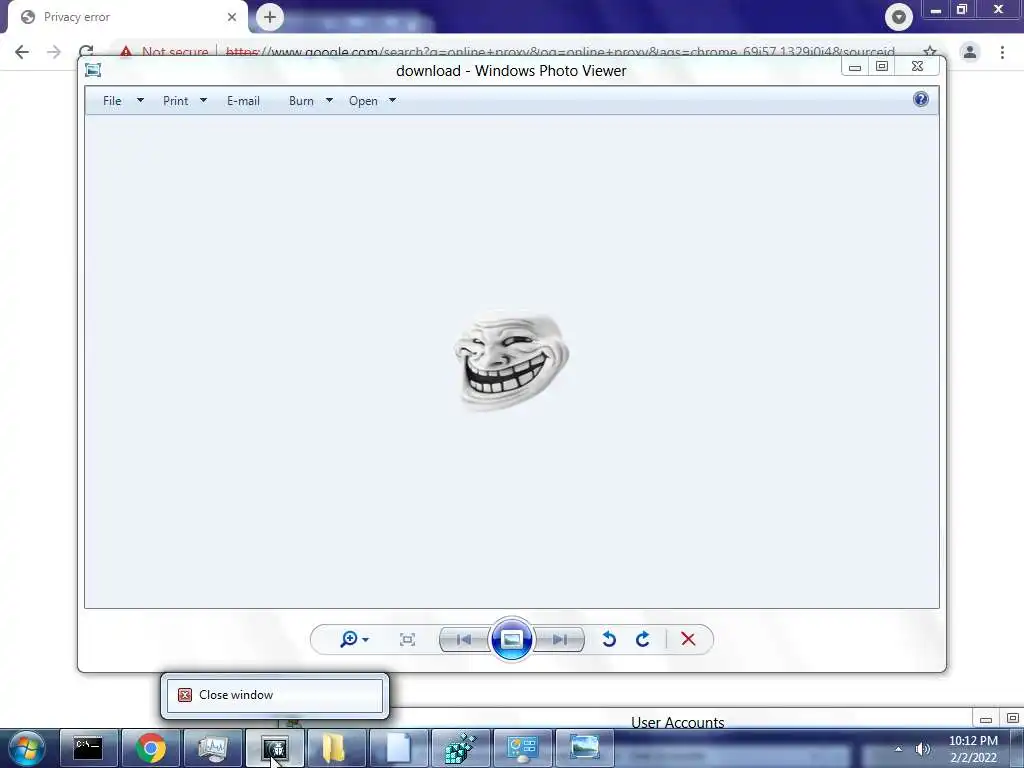Click Chrome's forward arrow

(54, 52)
